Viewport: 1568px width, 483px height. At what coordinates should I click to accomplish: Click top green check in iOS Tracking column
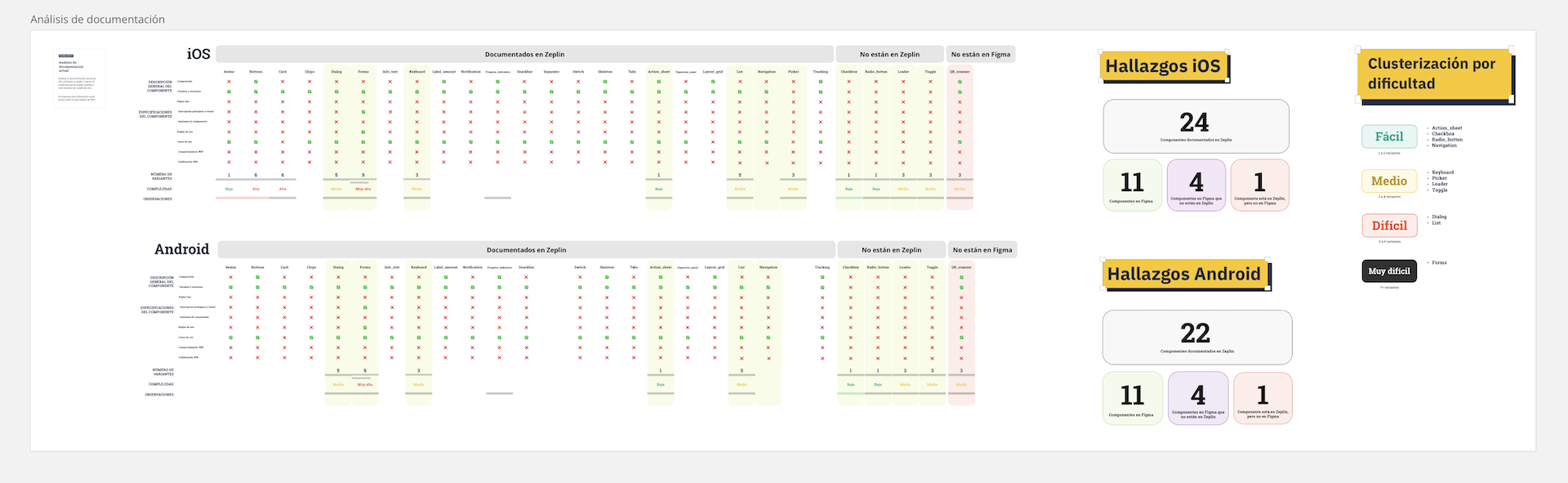[821, 82]
